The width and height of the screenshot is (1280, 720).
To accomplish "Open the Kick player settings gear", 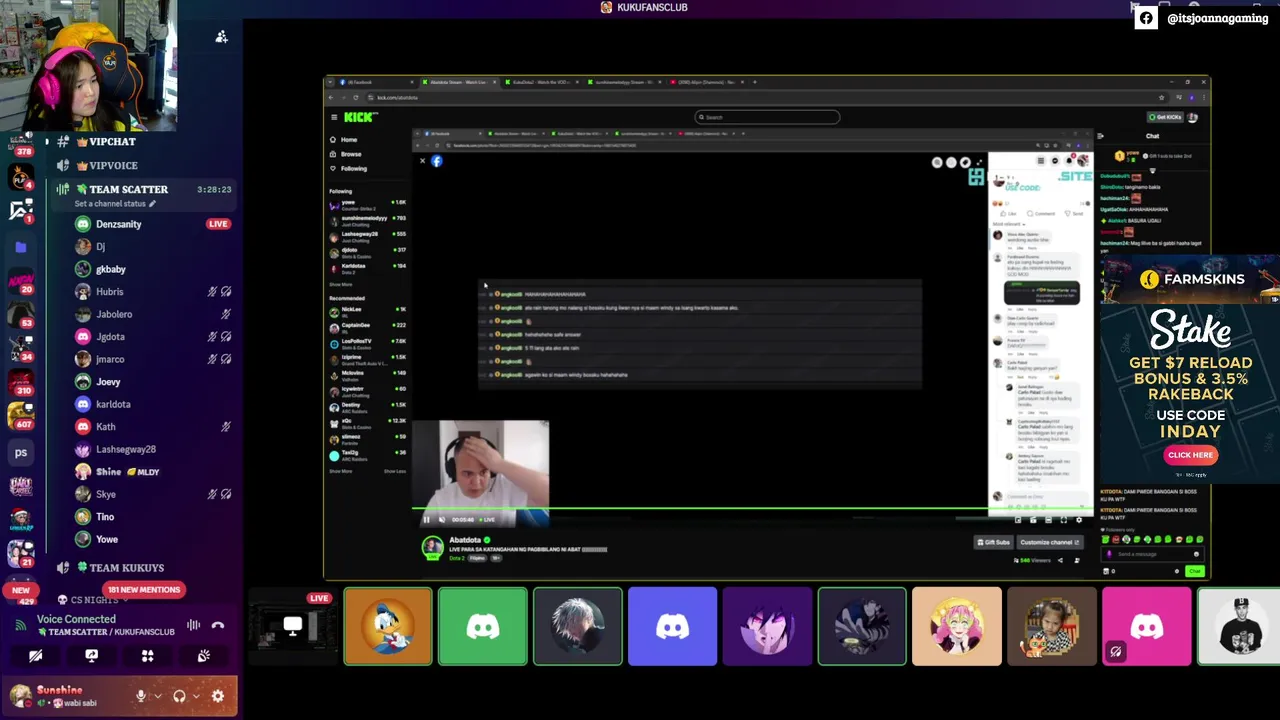I will pos(1078,520).
